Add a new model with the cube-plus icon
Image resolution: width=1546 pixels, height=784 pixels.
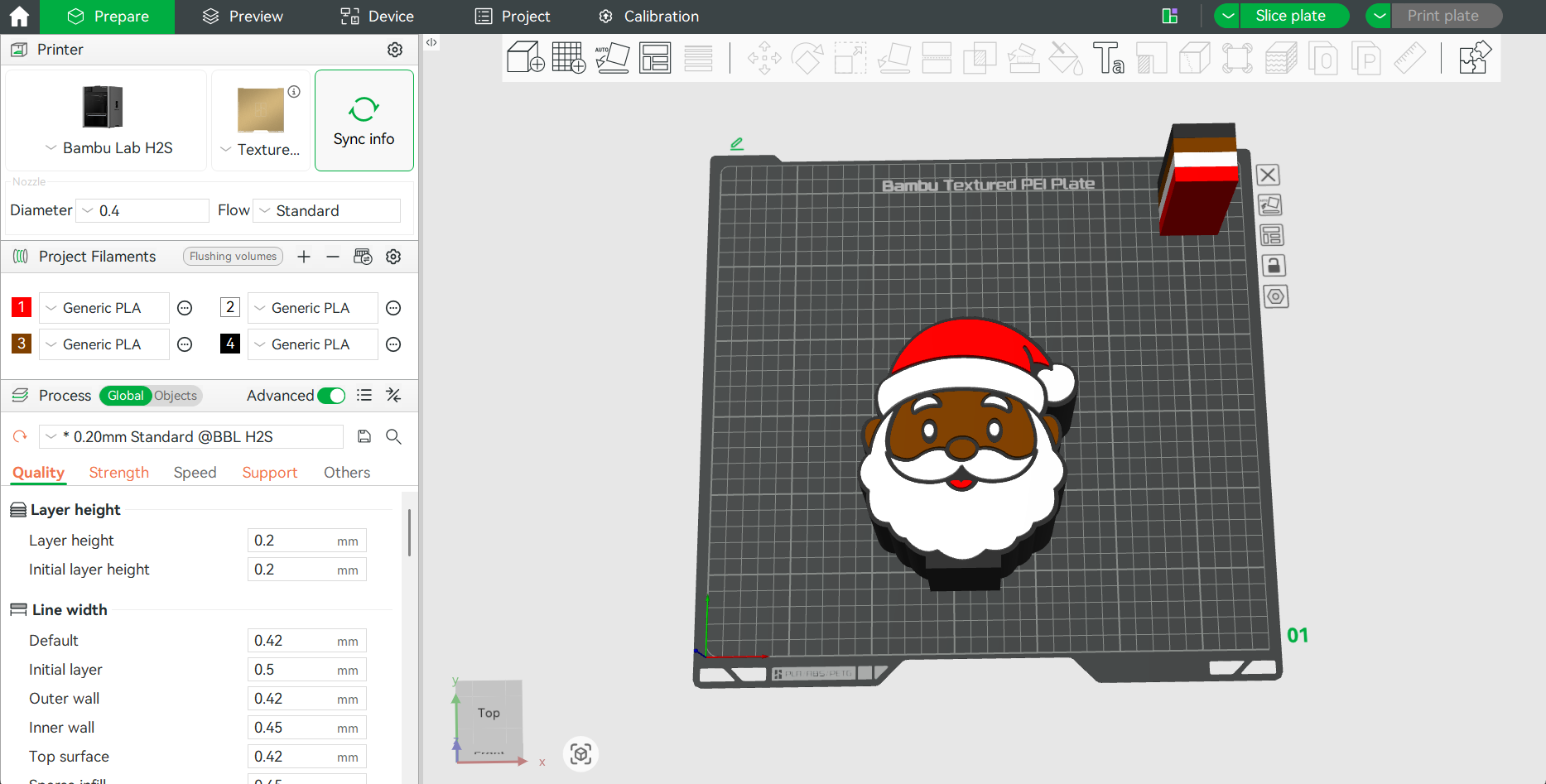pyautogui.click(x=525, y=57)
